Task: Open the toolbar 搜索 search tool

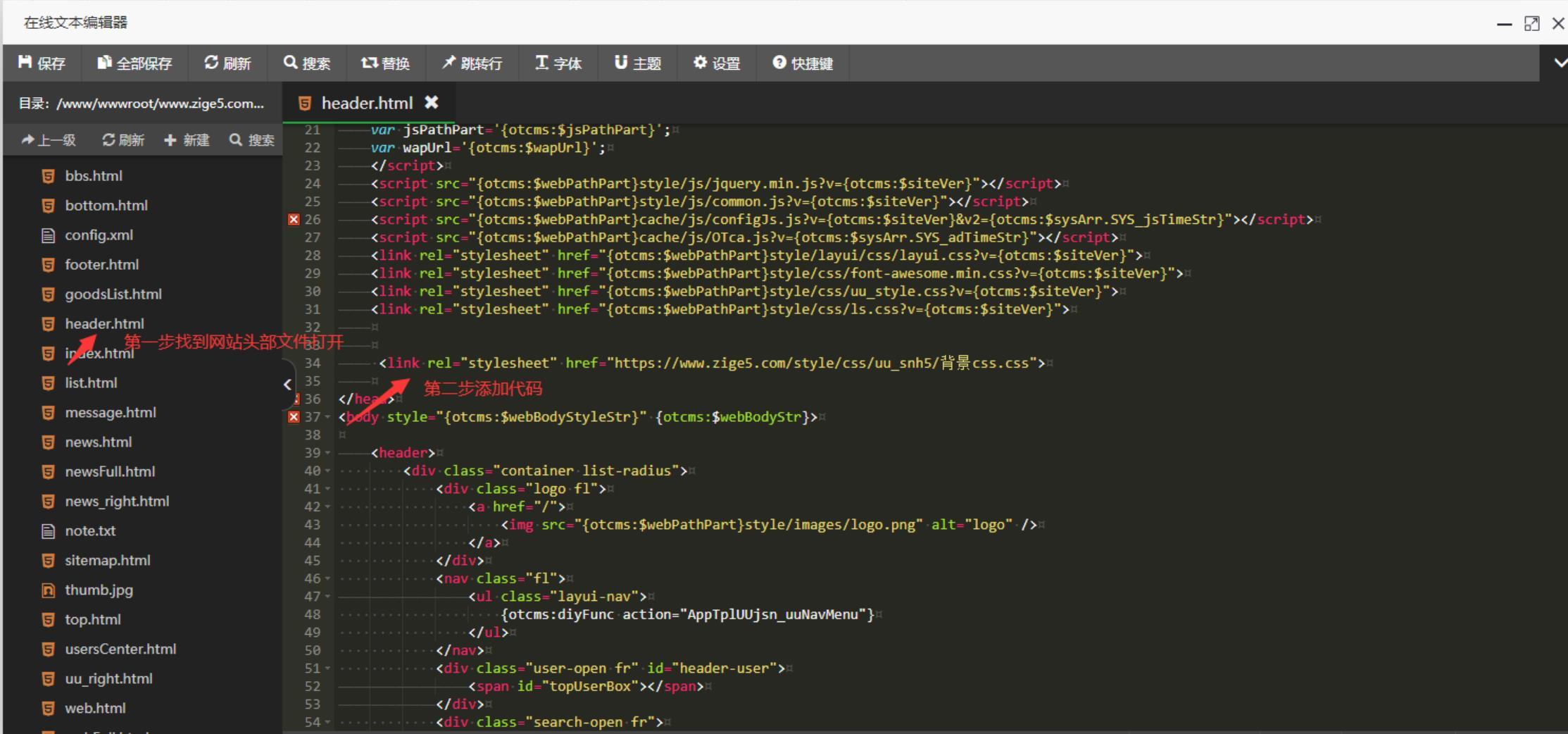Action: [x=306, y=63]
